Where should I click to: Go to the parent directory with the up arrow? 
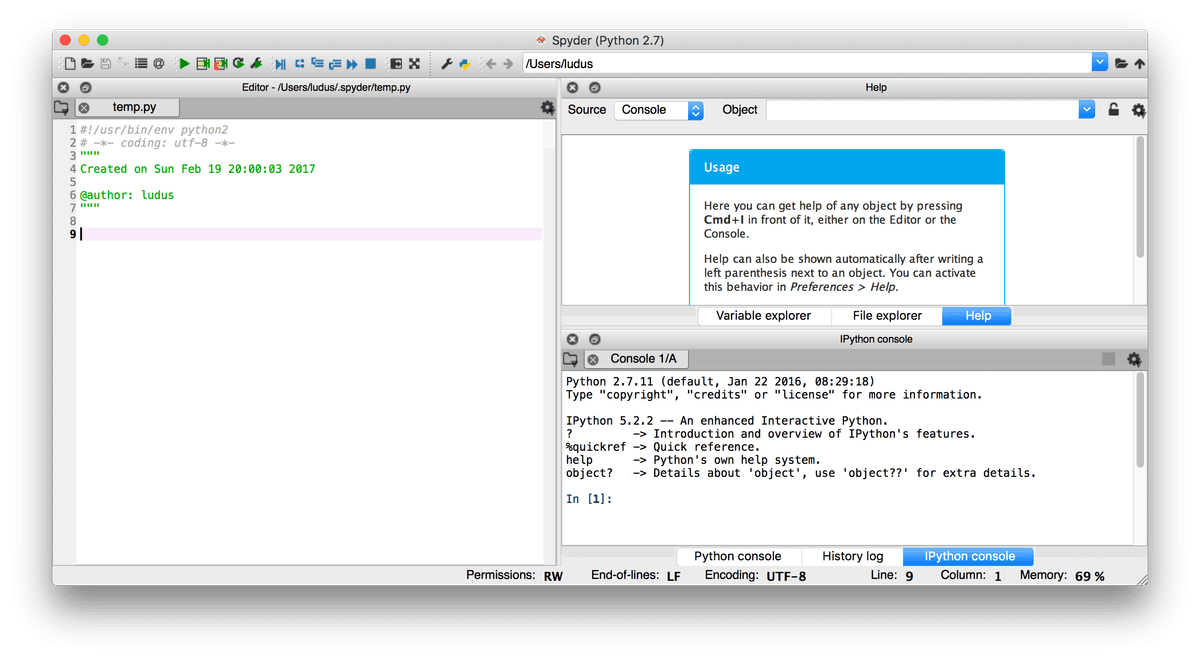(x=1139, y=64)
